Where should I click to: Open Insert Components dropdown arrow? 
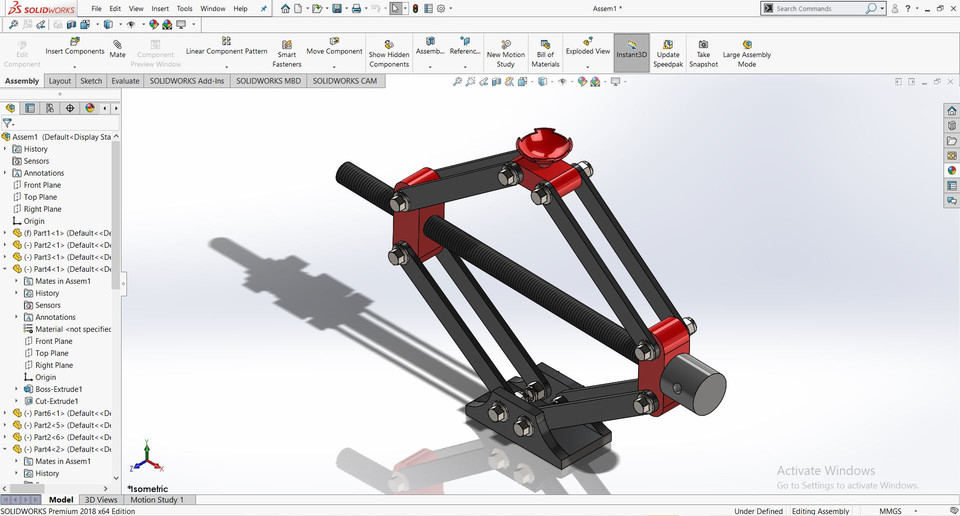coord(74,65)
